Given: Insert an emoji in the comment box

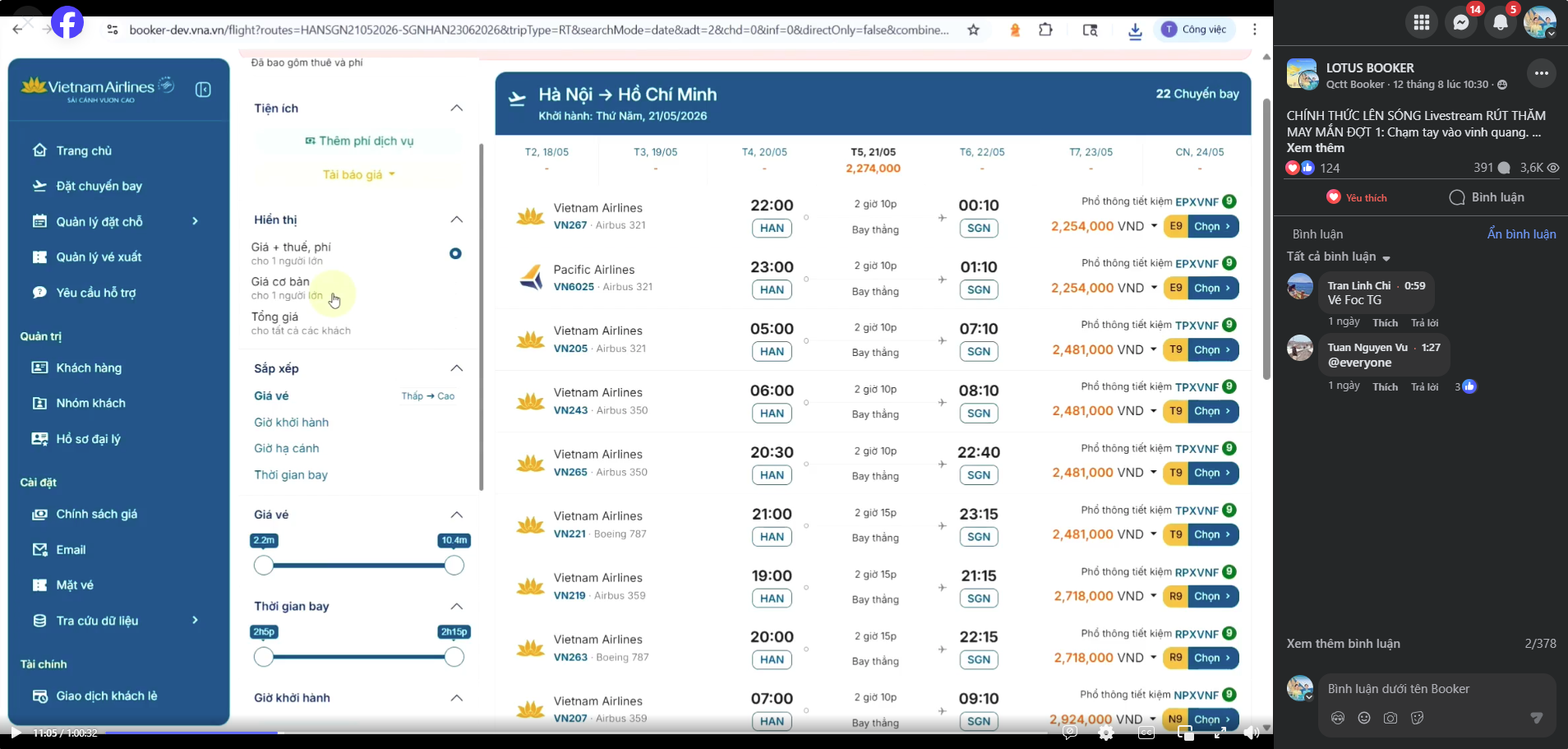Looking at the screenshot, I should 1364,718.
